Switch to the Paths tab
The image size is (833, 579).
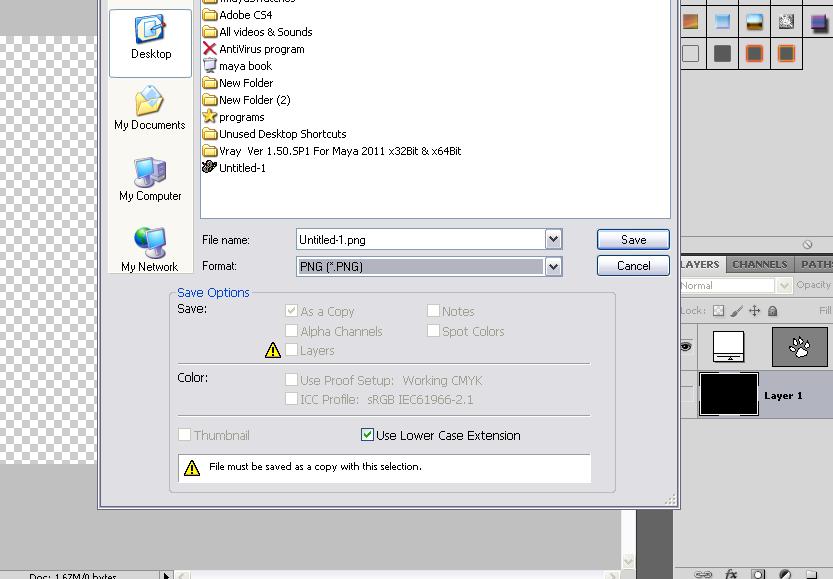(816, 264)
